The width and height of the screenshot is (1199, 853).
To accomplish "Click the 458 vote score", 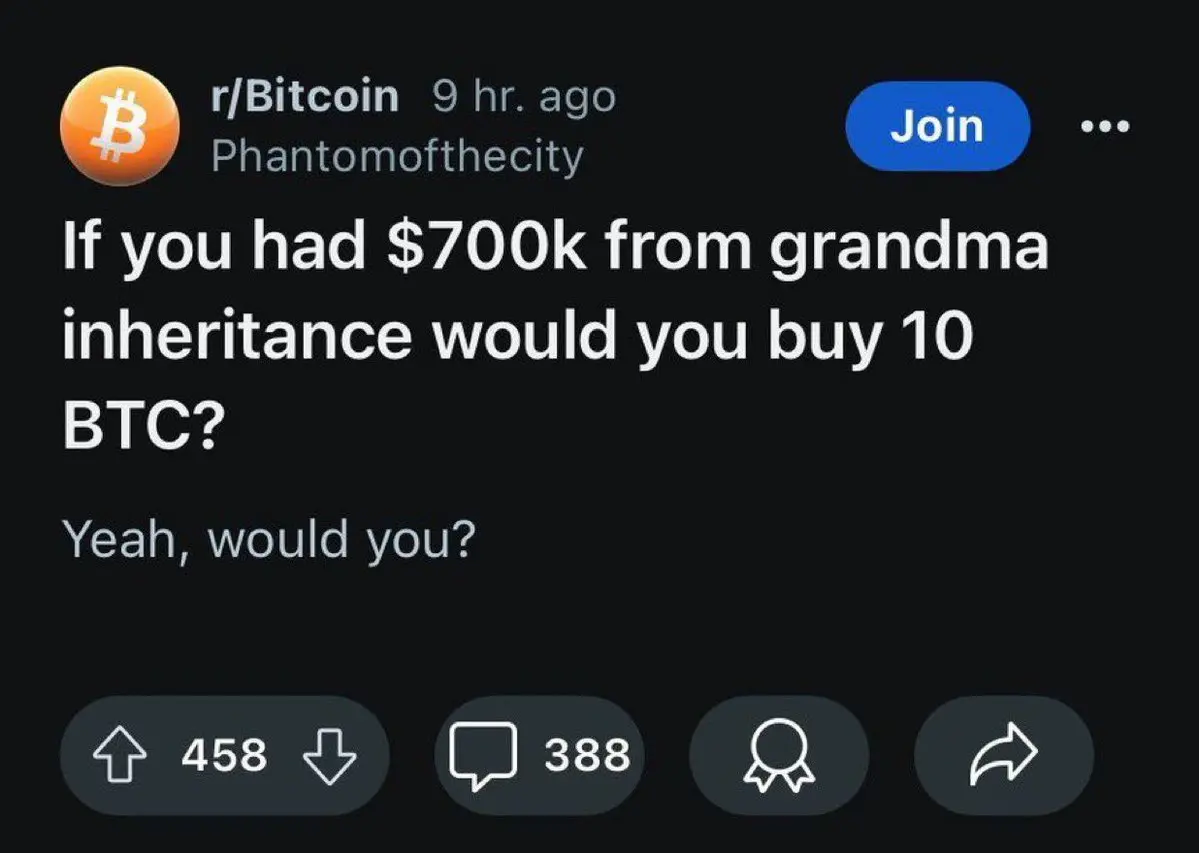I will tap(224, 755).
